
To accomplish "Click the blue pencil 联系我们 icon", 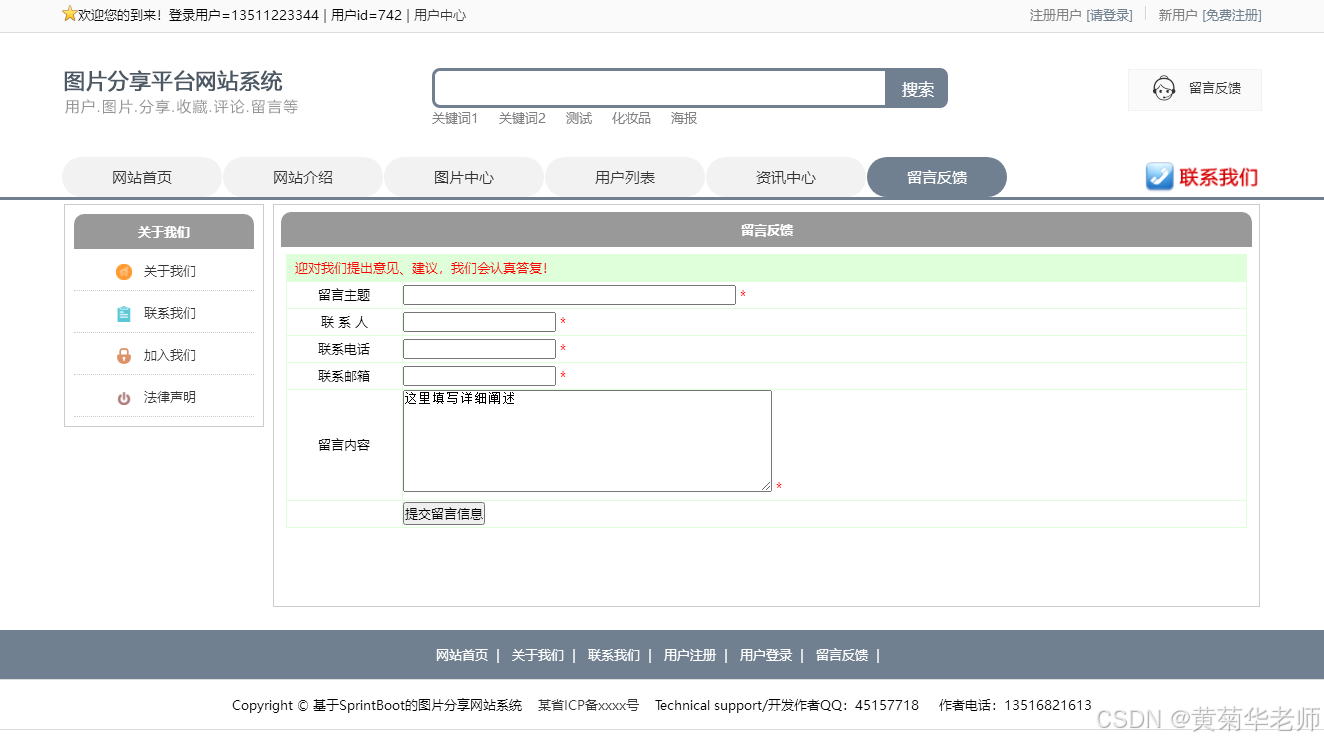I will tap(1159, 177).
